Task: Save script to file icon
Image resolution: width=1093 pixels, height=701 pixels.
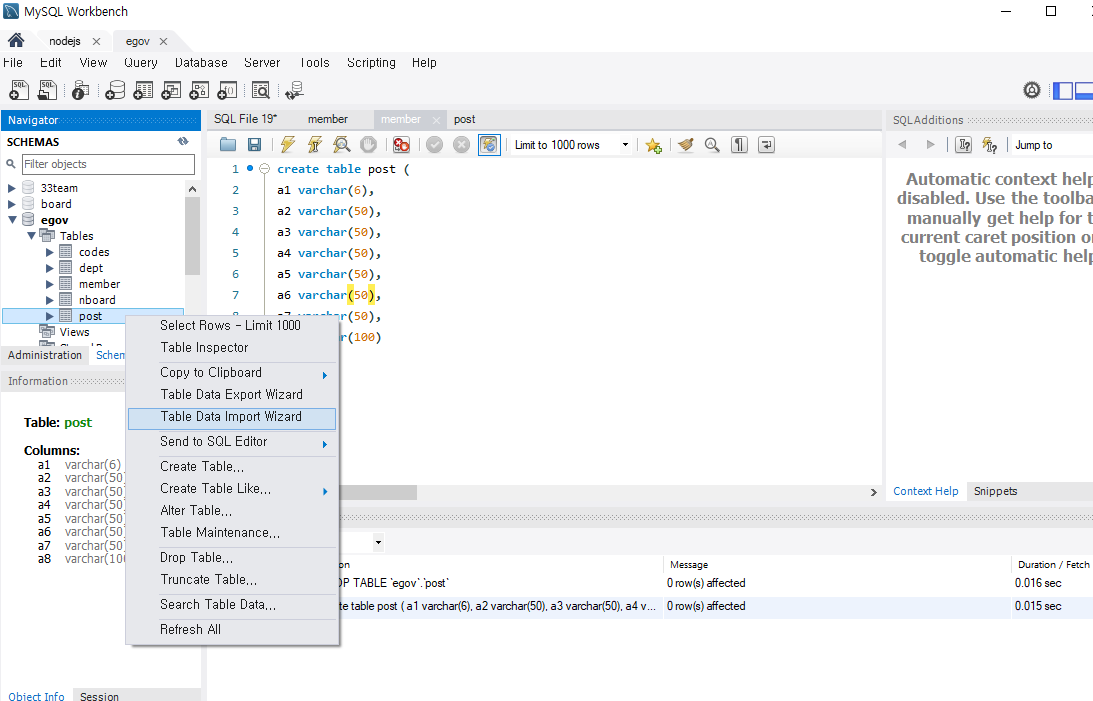Action: 254,145
